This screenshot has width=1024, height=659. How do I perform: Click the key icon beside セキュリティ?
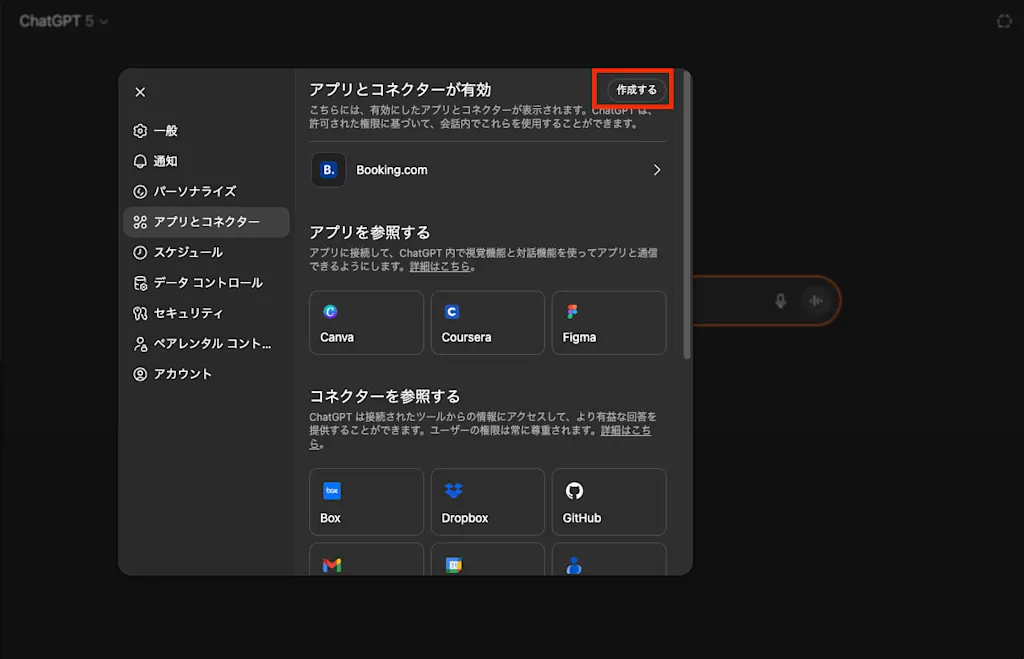(140, 313)
